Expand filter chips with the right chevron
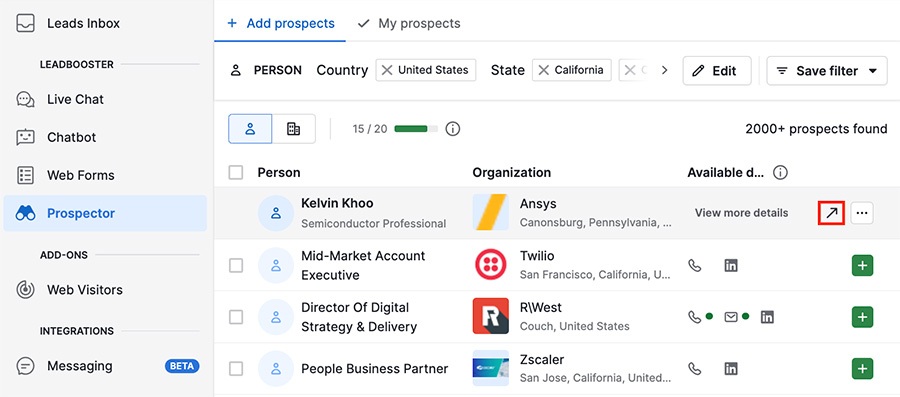900x397 pixels. coord(665,70)
